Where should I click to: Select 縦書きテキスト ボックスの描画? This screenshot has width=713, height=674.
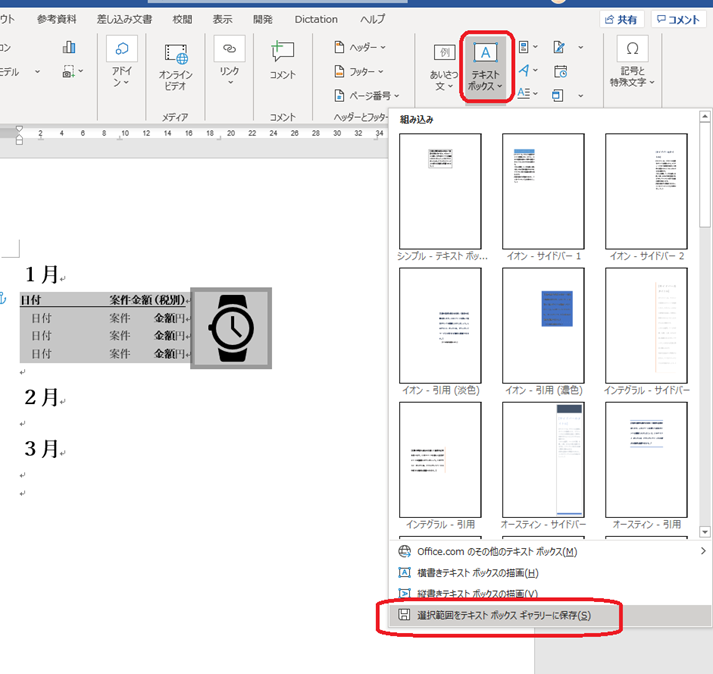coord(551,594)
